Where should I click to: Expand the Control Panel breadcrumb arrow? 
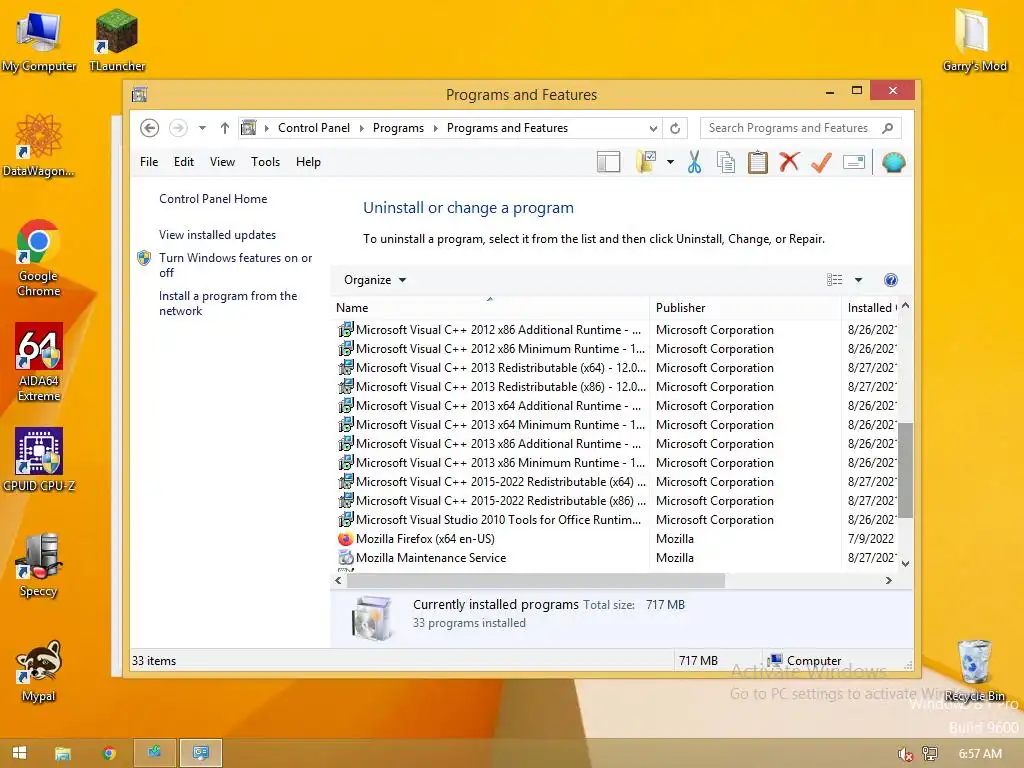[362, 128]
